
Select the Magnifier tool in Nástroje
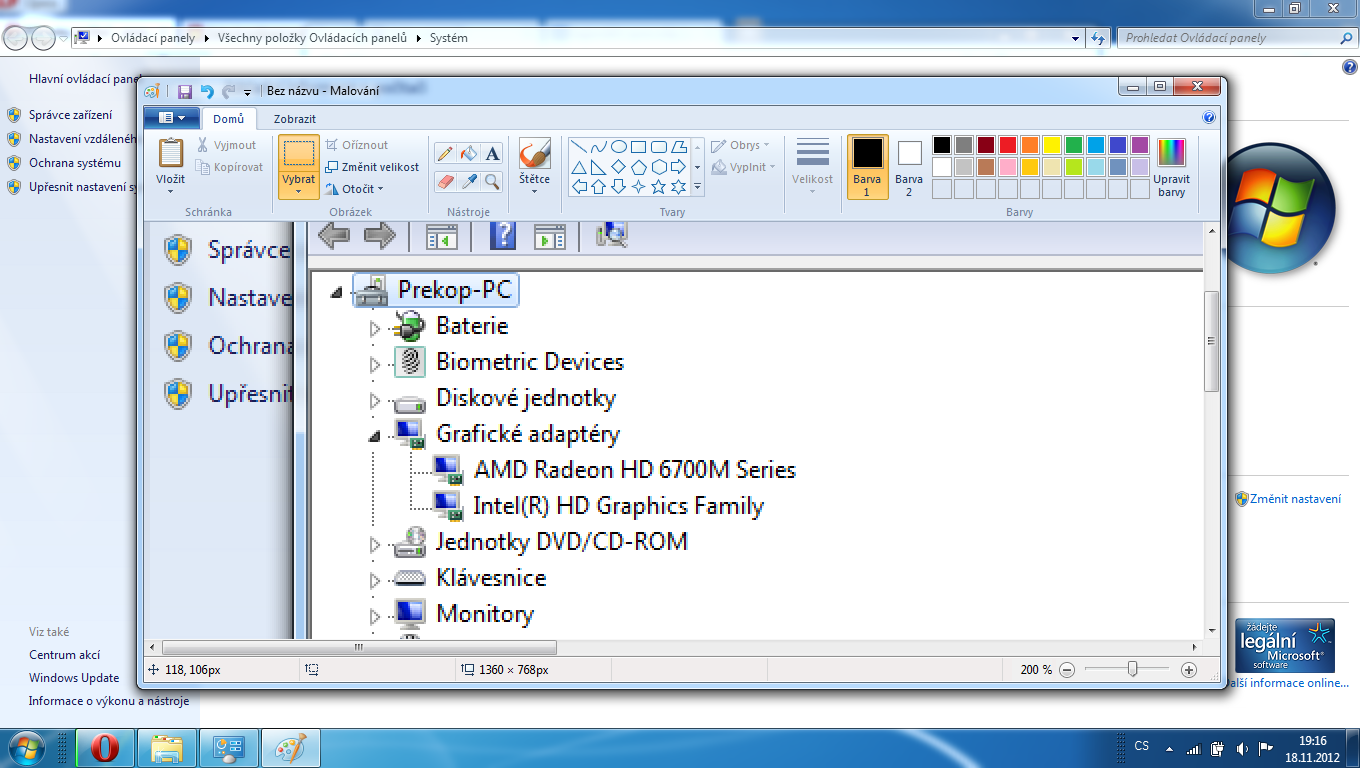tap(492, 181)
